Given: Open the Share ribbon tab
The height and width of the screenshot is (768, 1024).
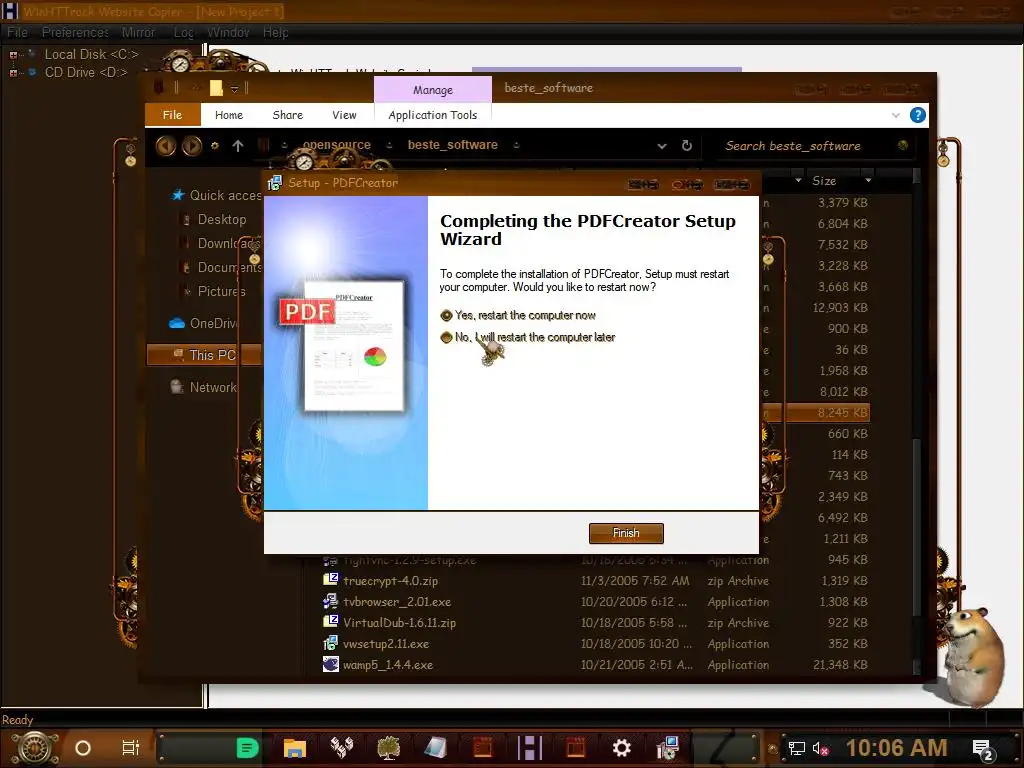Looking at the screenshot, I should 287,115.
